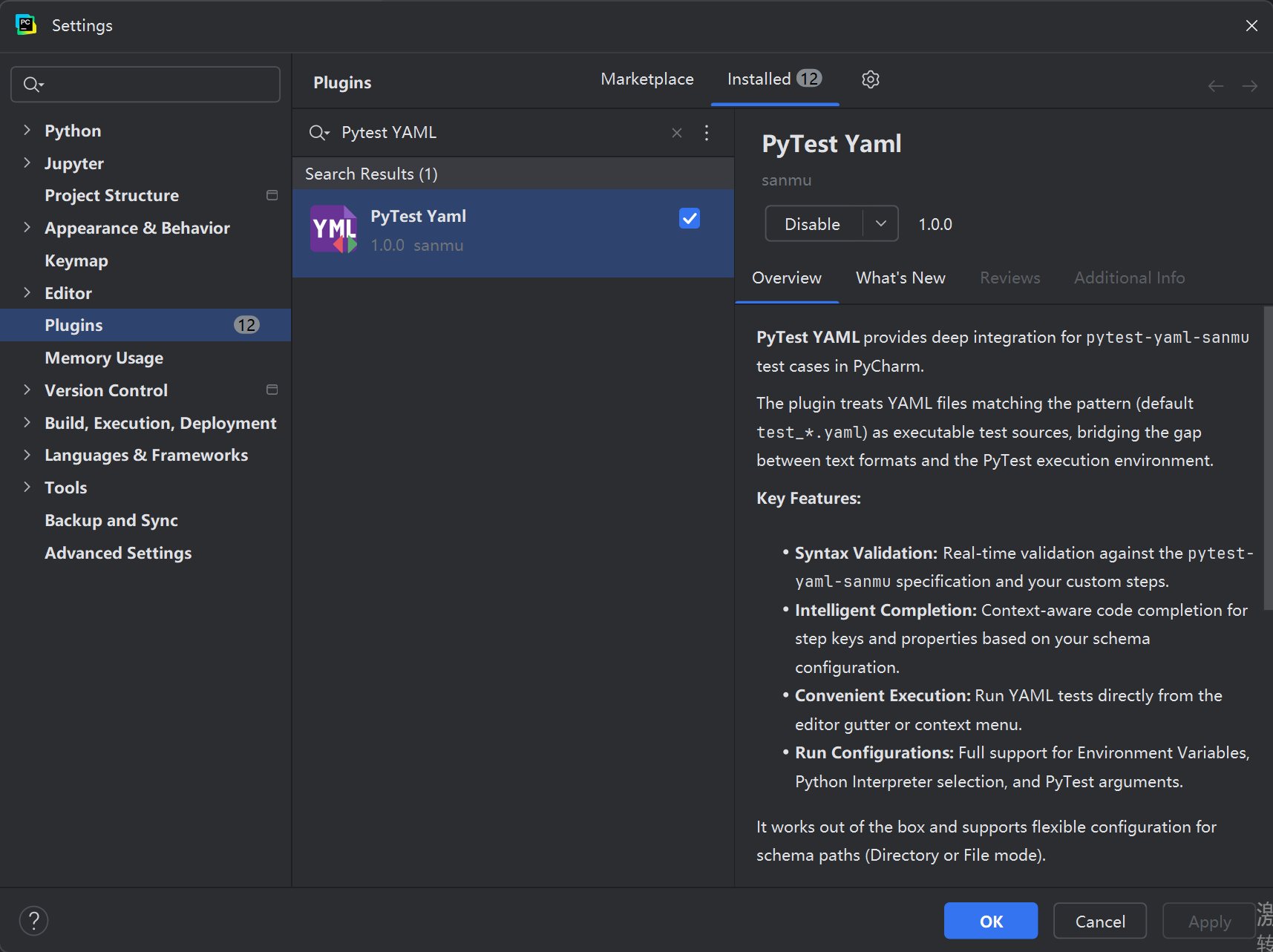Open the plugin search options kebab menu
The image size is (1273, 952).
coord(706,133)
